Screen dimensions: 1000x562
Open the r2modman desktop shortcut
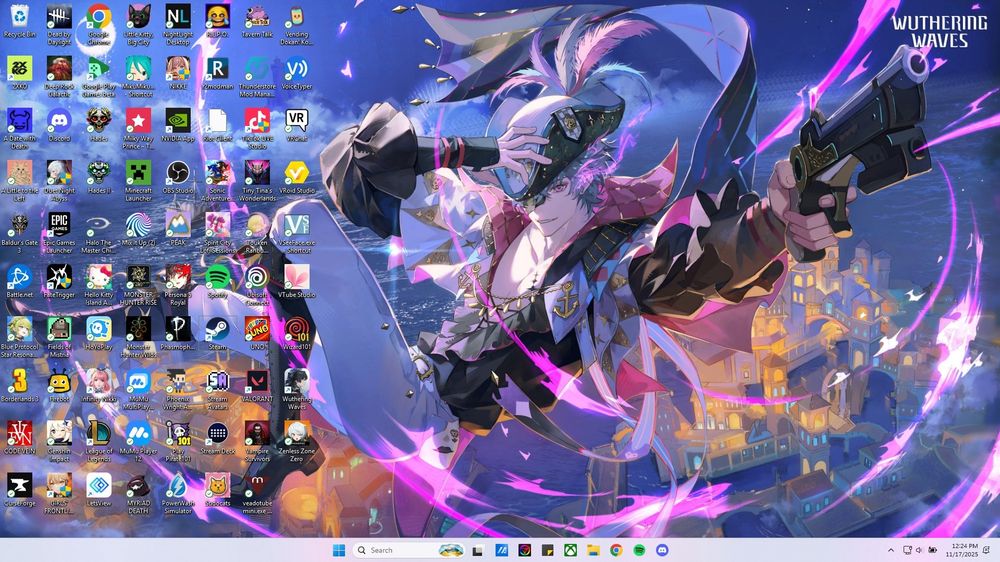[x=217, y=73]
